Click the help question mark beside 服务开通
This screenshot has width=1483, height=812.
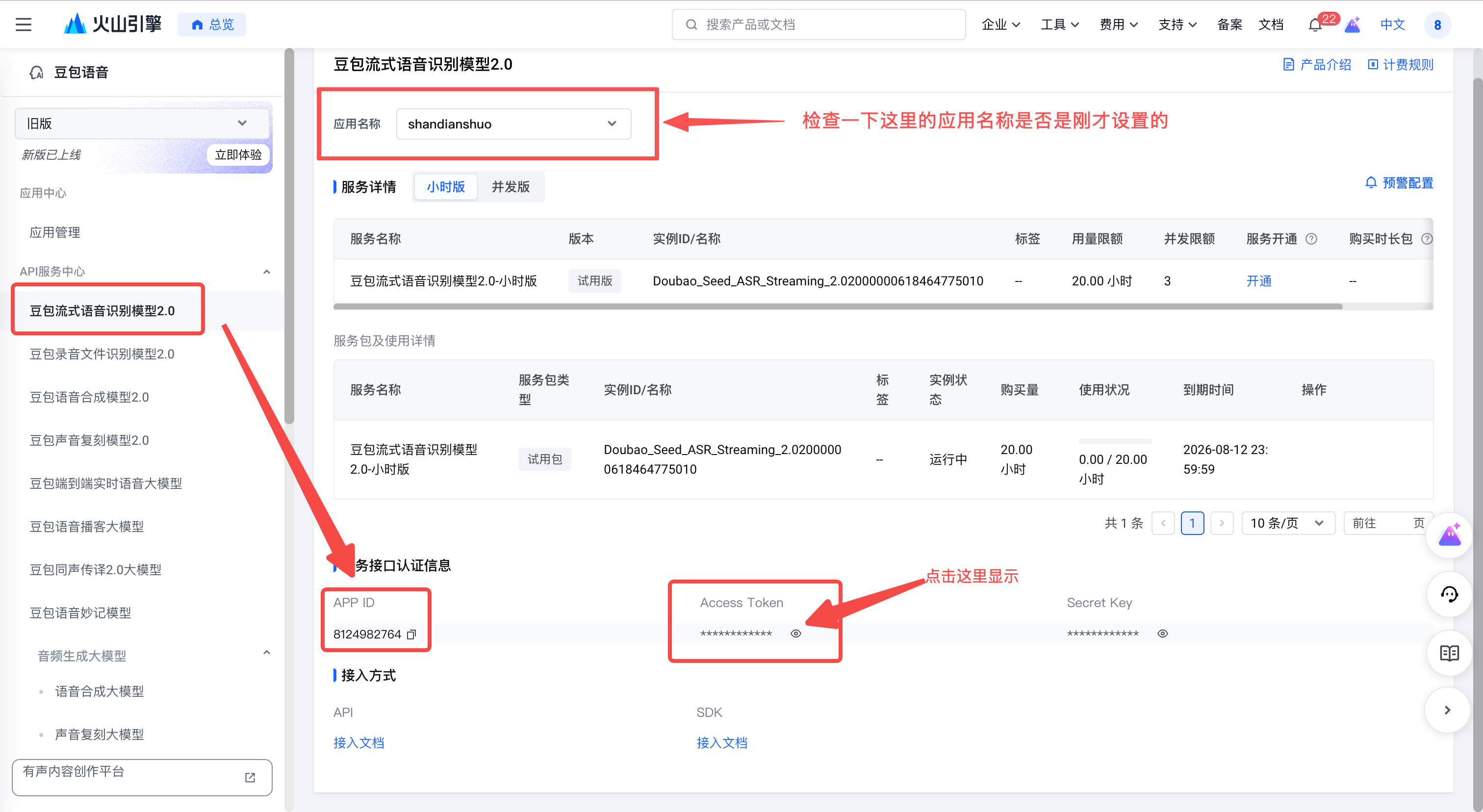coord(1311,238)
